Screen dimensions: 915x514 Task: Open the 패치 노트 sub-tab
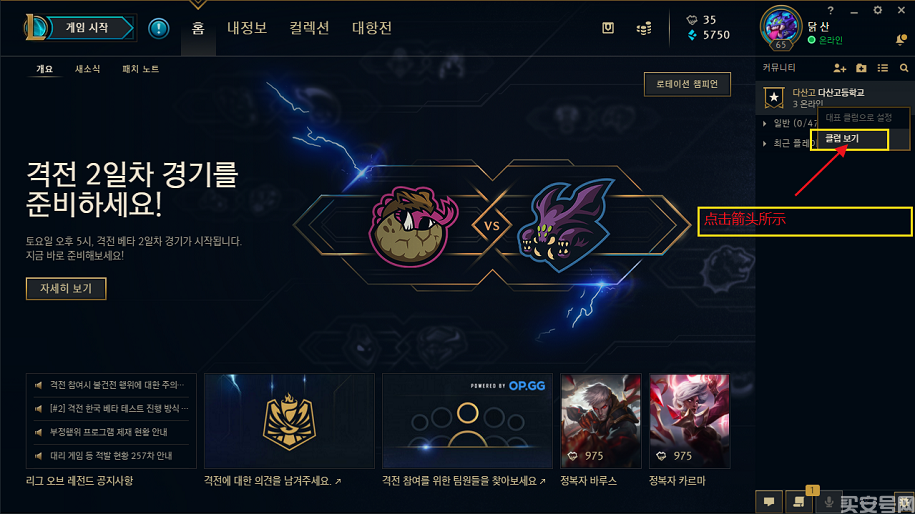pos(140,69)
